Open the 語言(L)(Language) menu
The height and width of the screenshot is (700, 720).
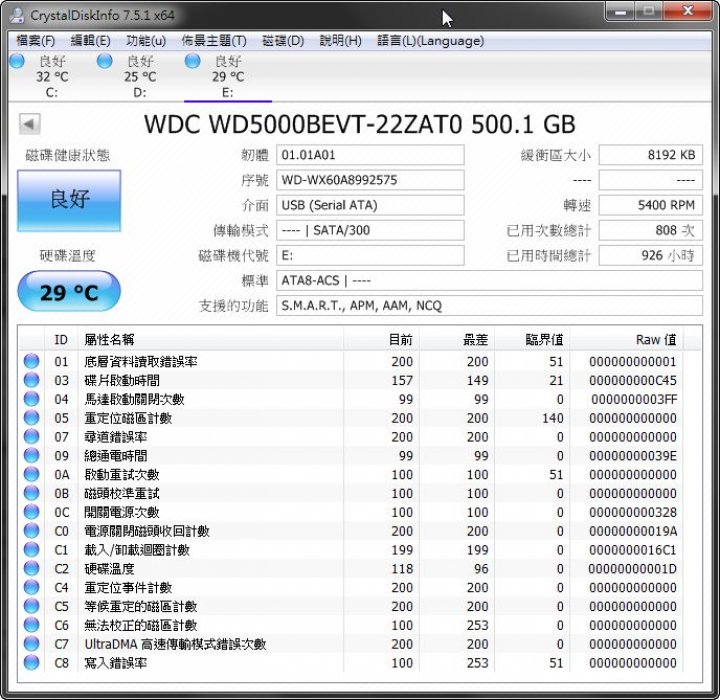tap(430, 41)
